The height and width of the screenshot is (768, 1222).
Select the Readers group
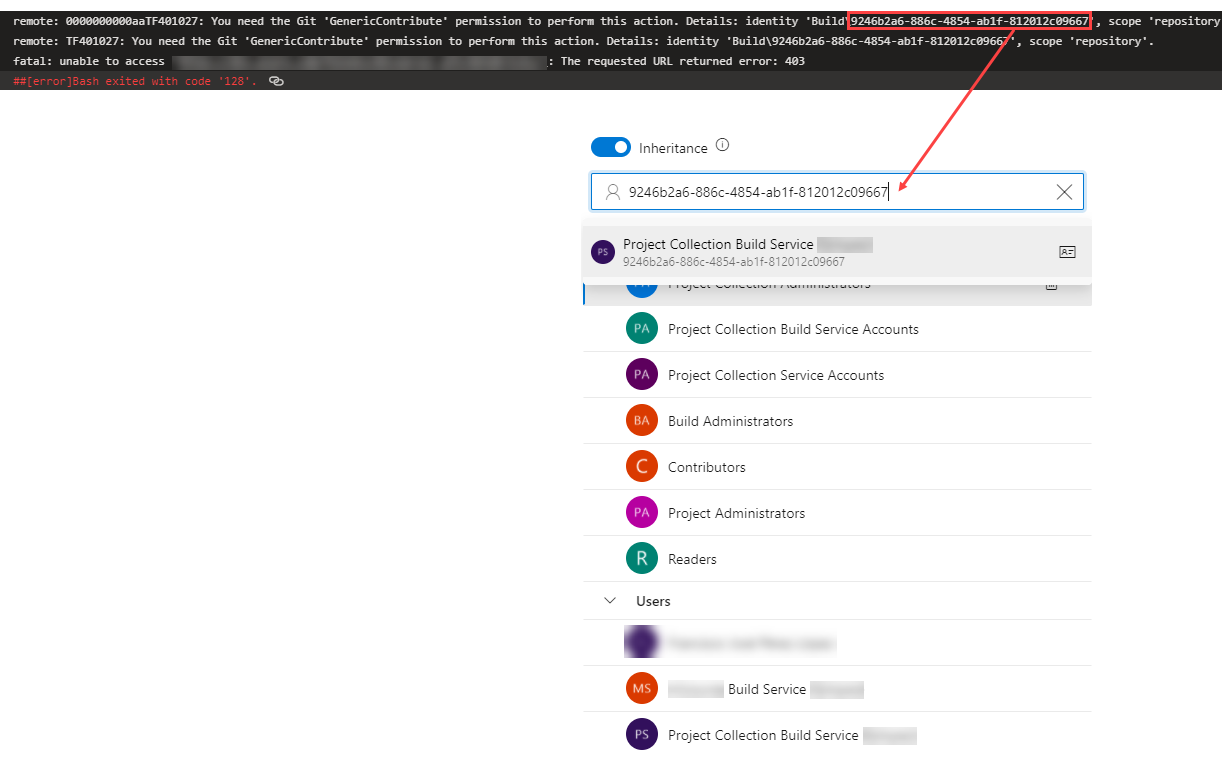click(x=837, y=559)
